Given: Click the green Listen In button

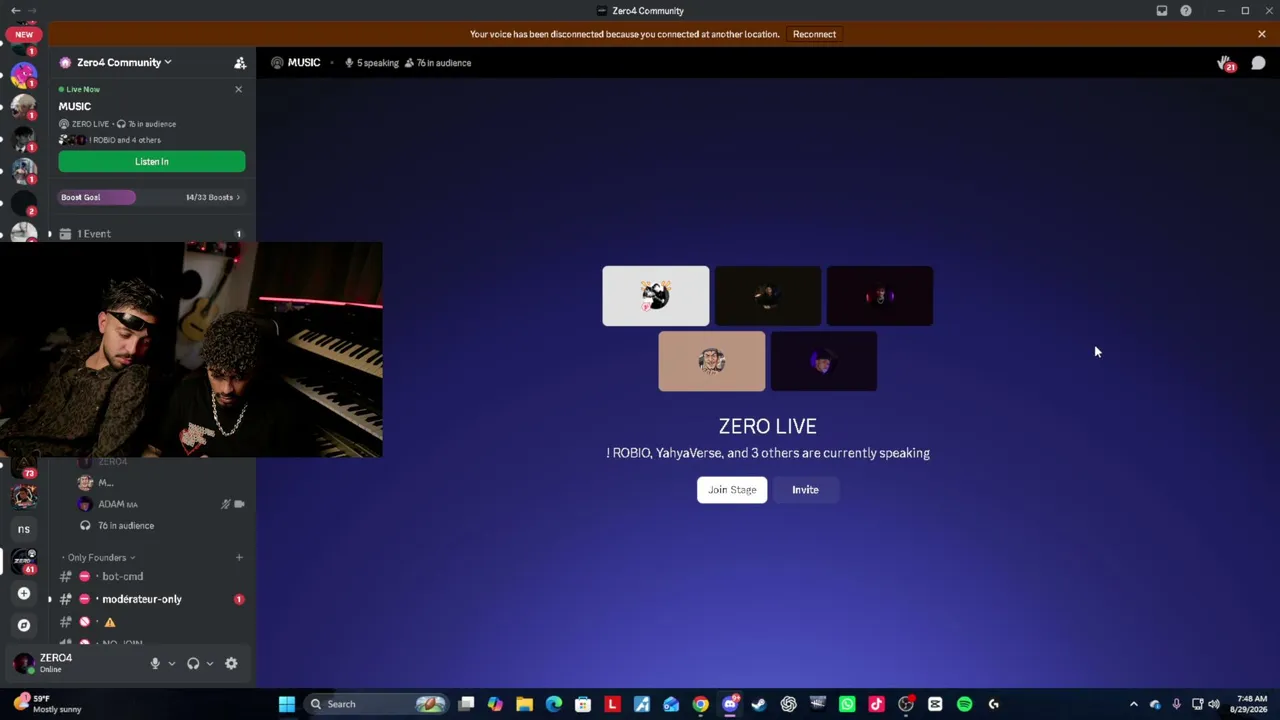Looking at the screenshot, I should [152, 162].
